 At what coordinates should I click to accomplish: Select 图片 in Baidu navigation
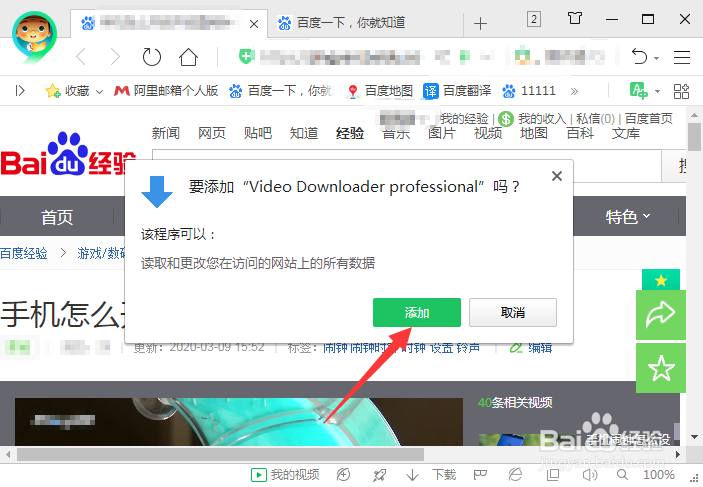point(442,133)
